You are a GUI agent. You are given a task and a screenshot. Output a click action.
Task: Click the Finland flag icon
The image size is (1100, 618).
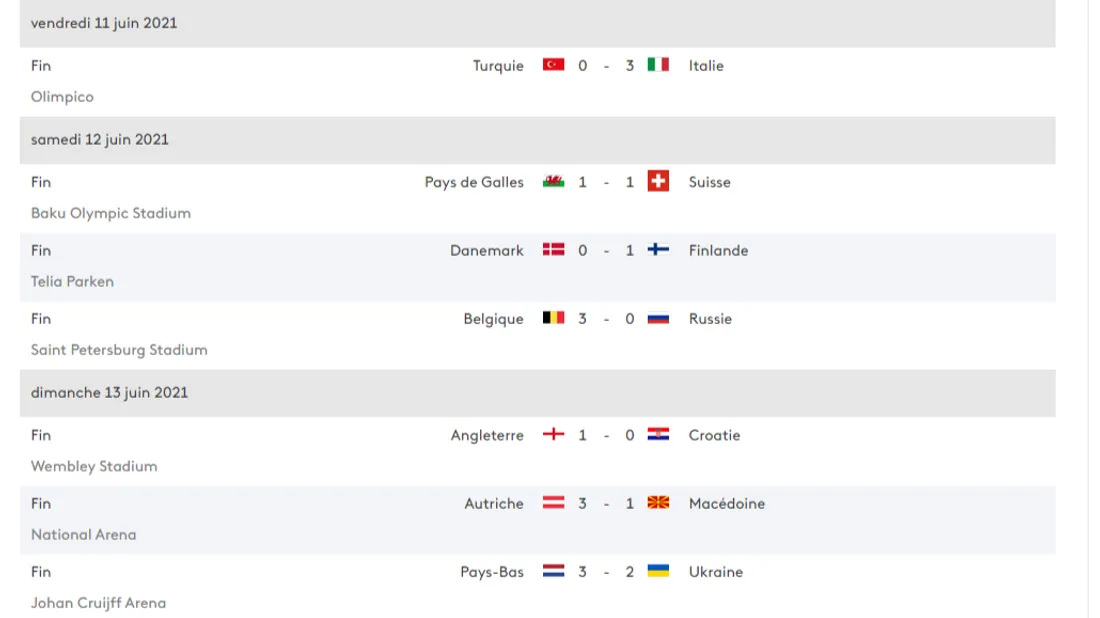(658, 250)
